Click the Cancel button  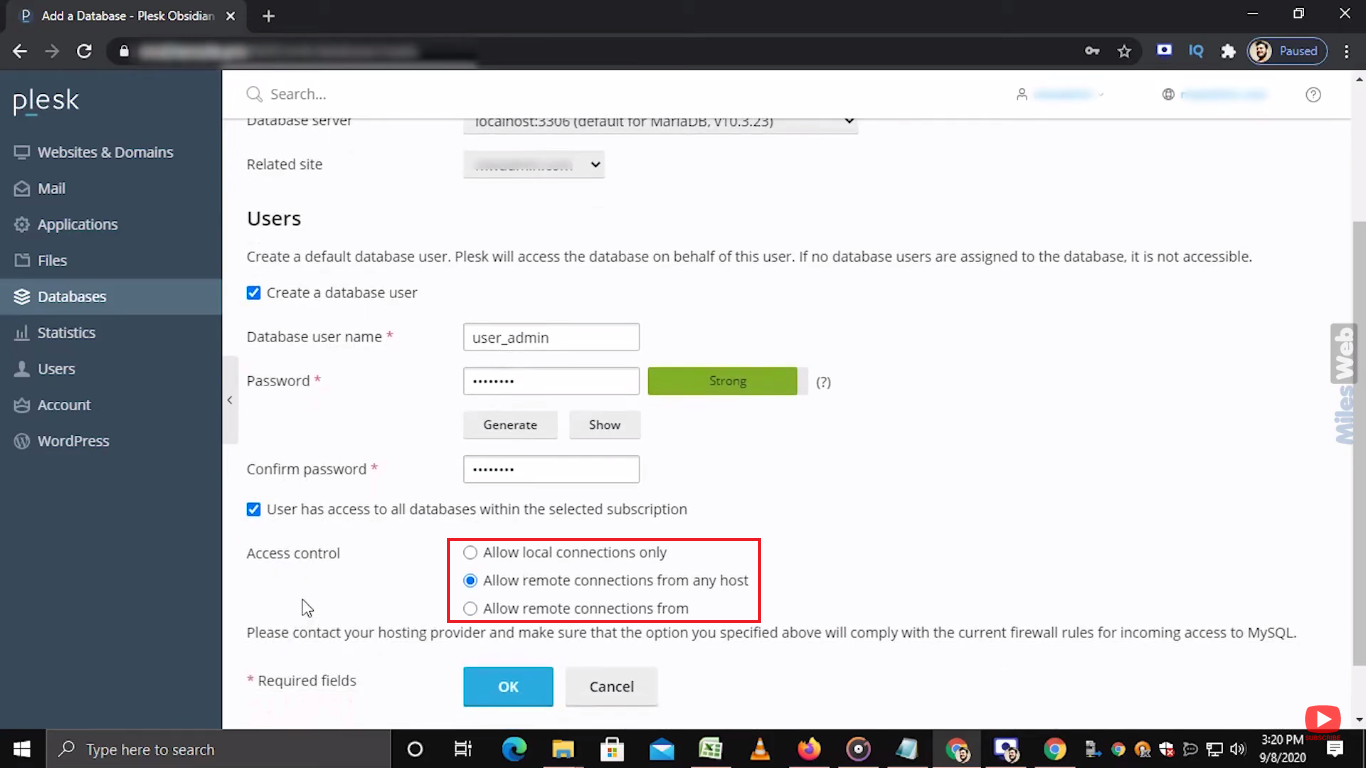click(612, 687)
